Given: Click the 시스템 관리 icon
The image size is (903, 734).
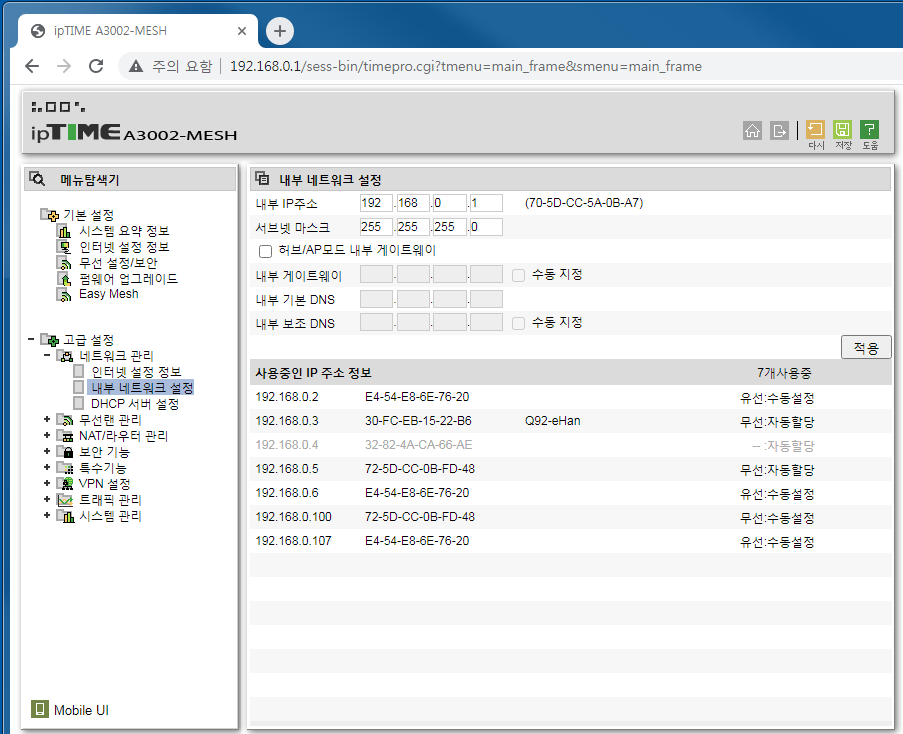Looking at the screenshot, I should tap(65, 516).
